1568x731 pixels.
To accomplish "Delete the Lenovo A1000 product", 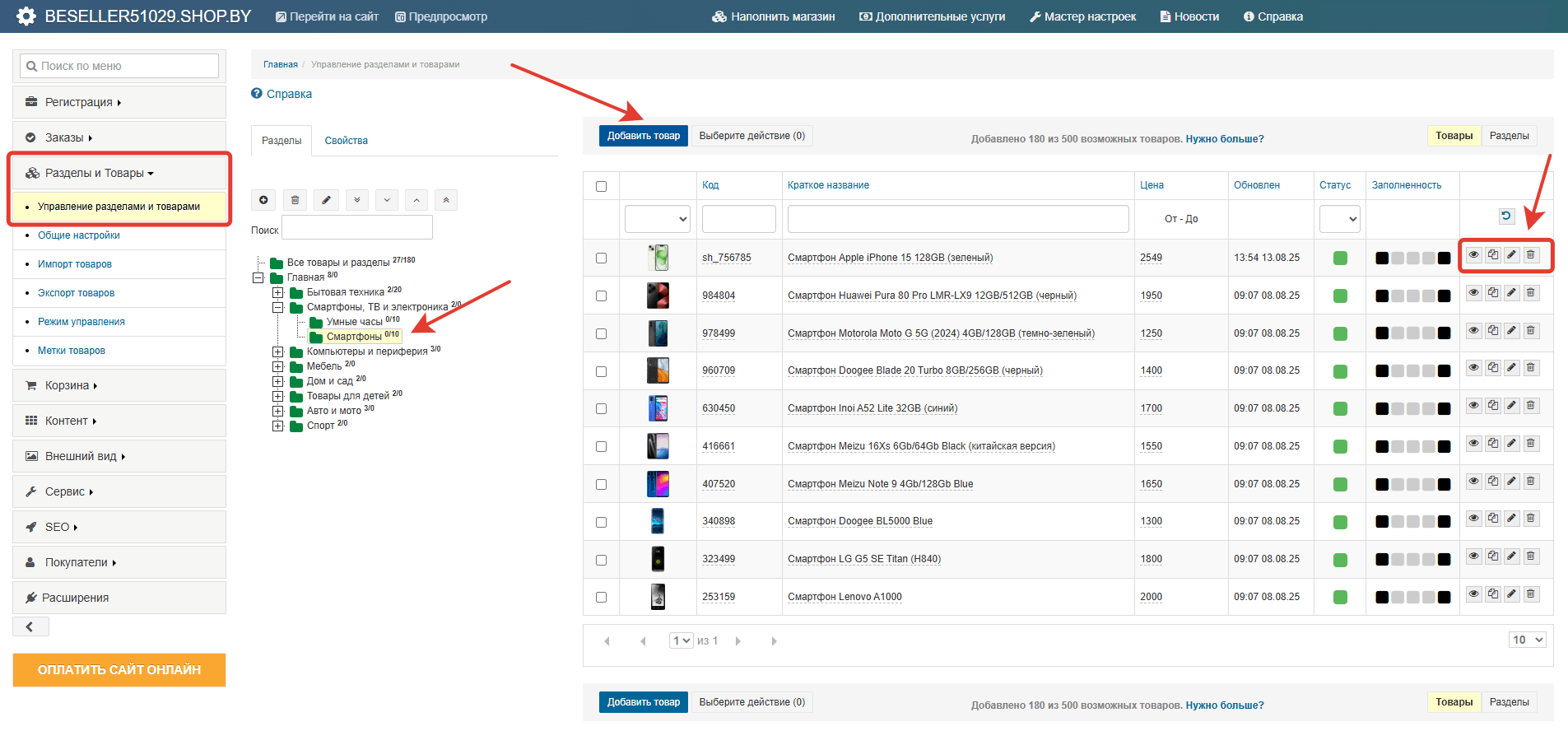I will point(1531,594).
